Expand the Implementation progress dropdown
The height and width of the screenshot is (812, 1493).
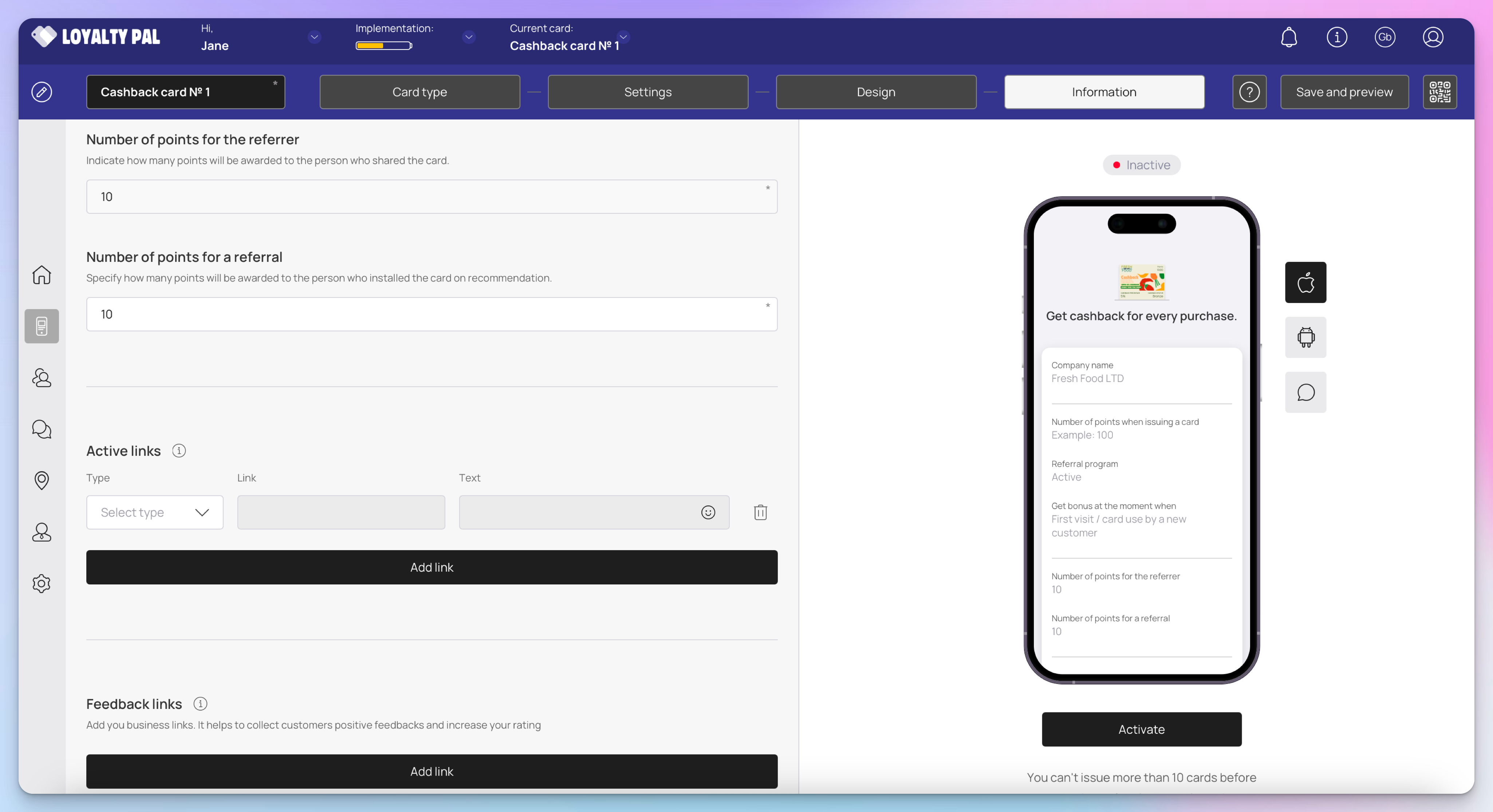468,37
